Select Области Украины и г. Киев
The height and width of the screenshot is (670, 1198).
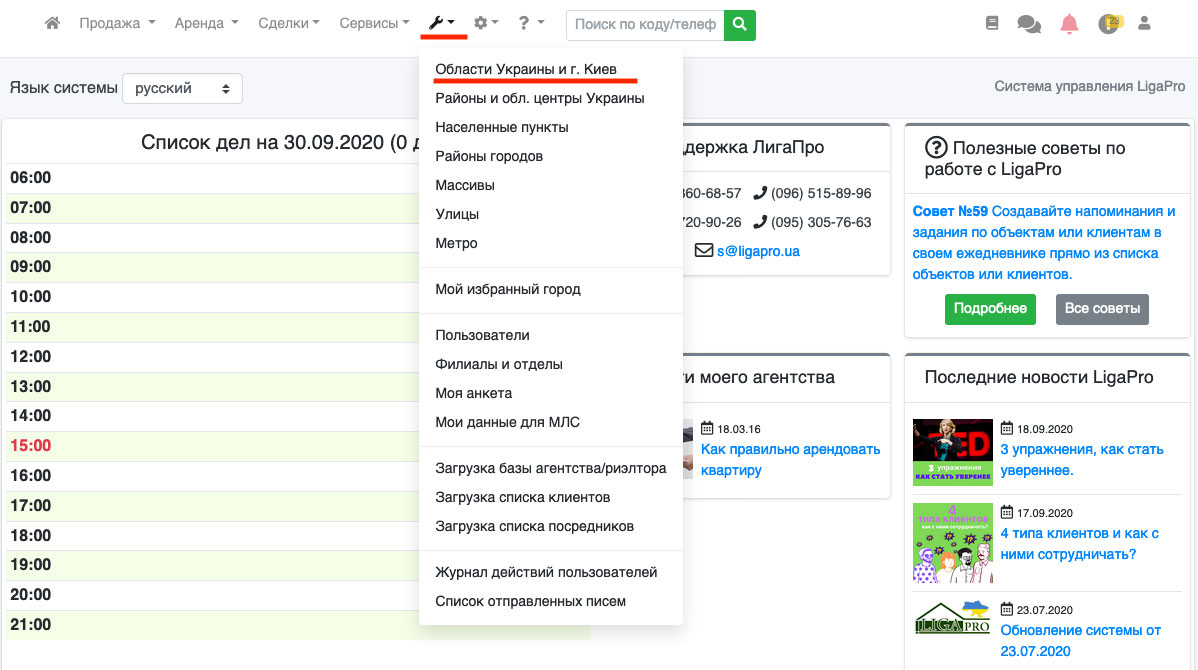coord(526,69)
